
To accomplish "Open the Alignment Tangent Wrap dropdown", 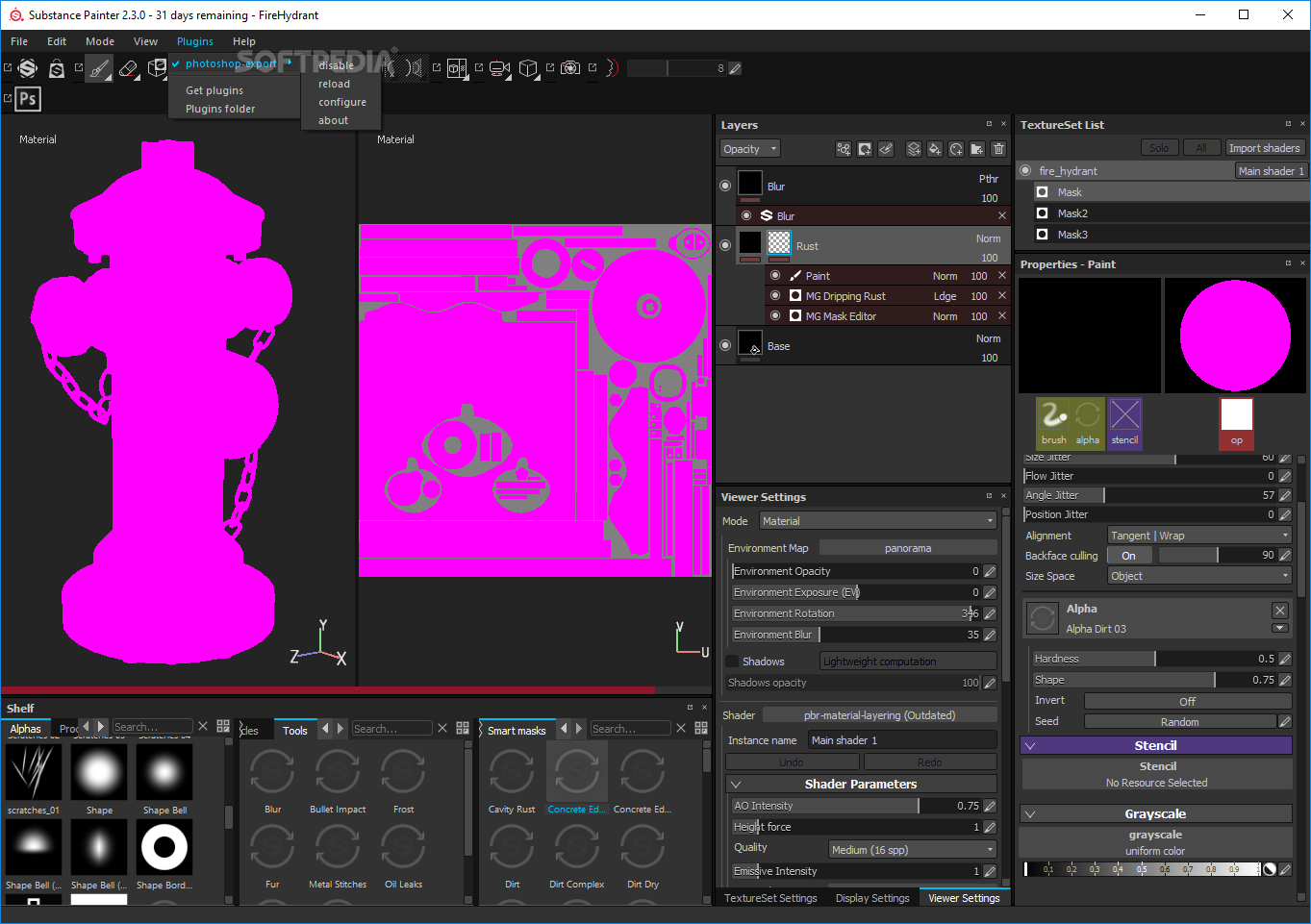I will [1199, 536].
